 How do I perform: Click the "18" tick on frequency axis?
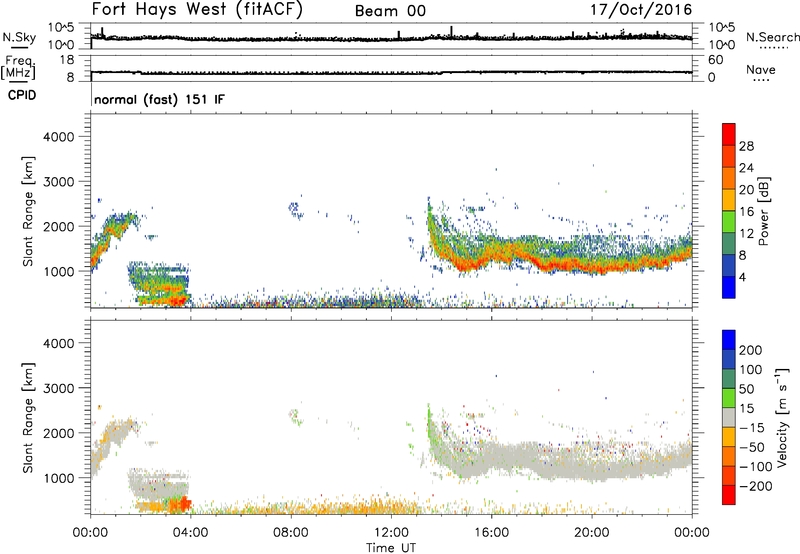[x=67, y=60]
